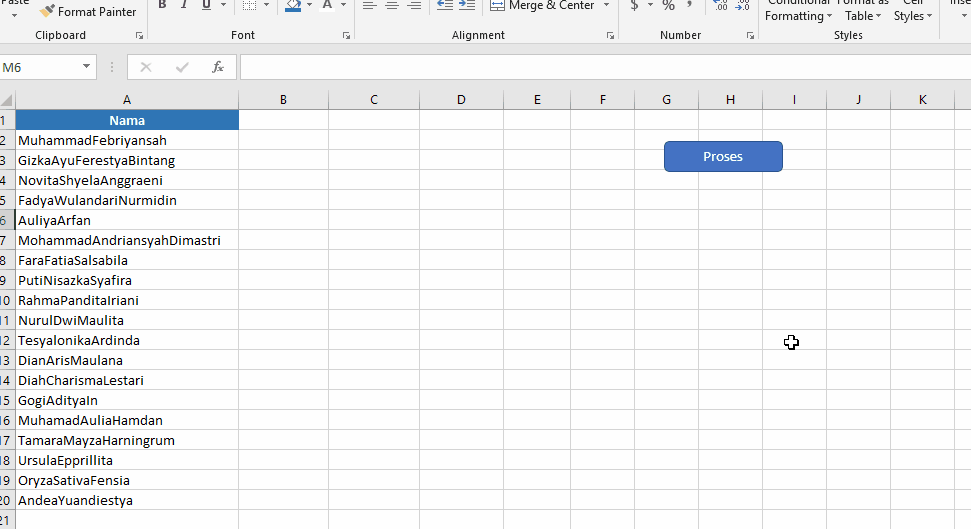
Task: Click the Cancel entry X icon
Action: click(146, 67)
